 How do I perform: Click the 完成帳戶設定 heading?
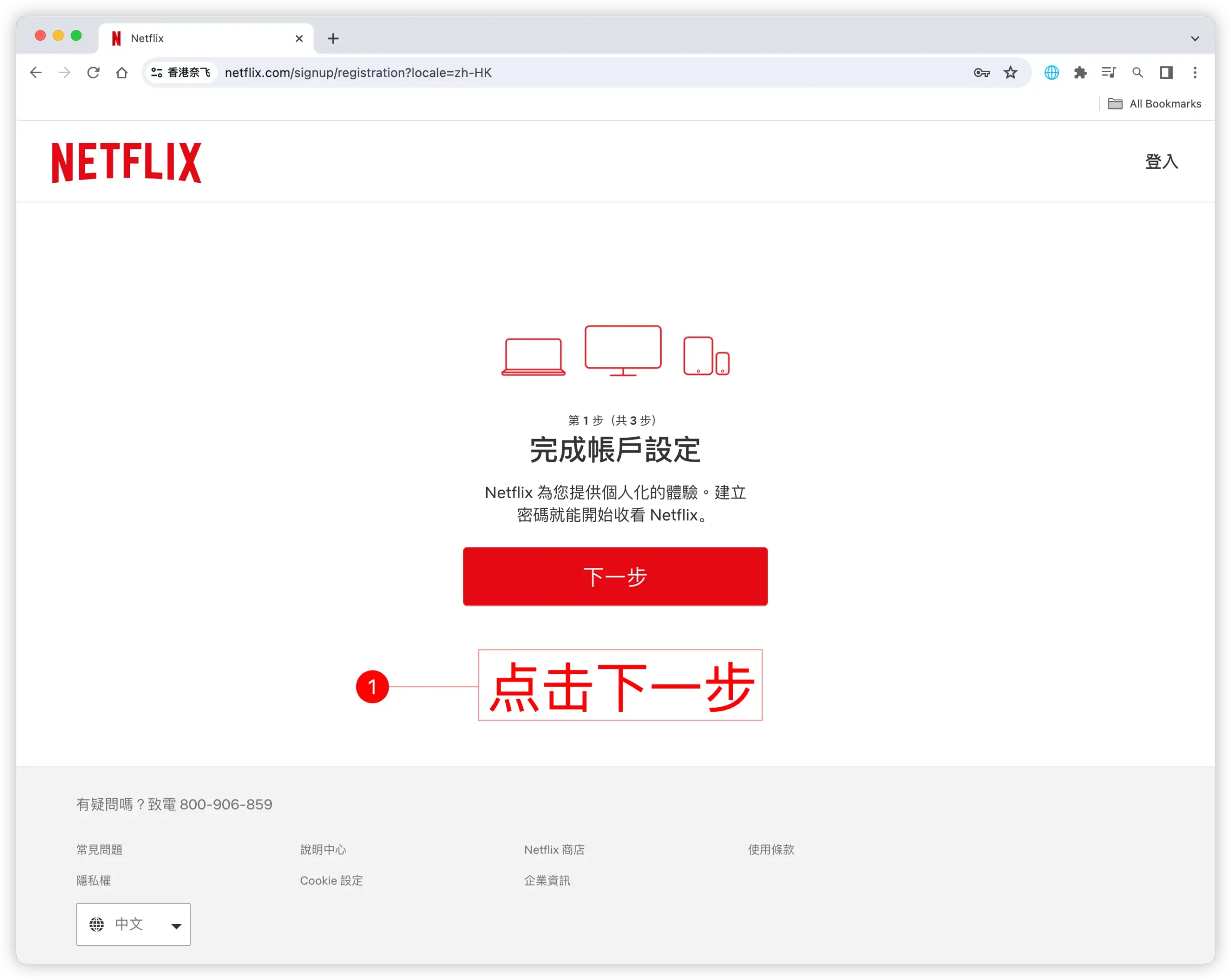(615, 450)
